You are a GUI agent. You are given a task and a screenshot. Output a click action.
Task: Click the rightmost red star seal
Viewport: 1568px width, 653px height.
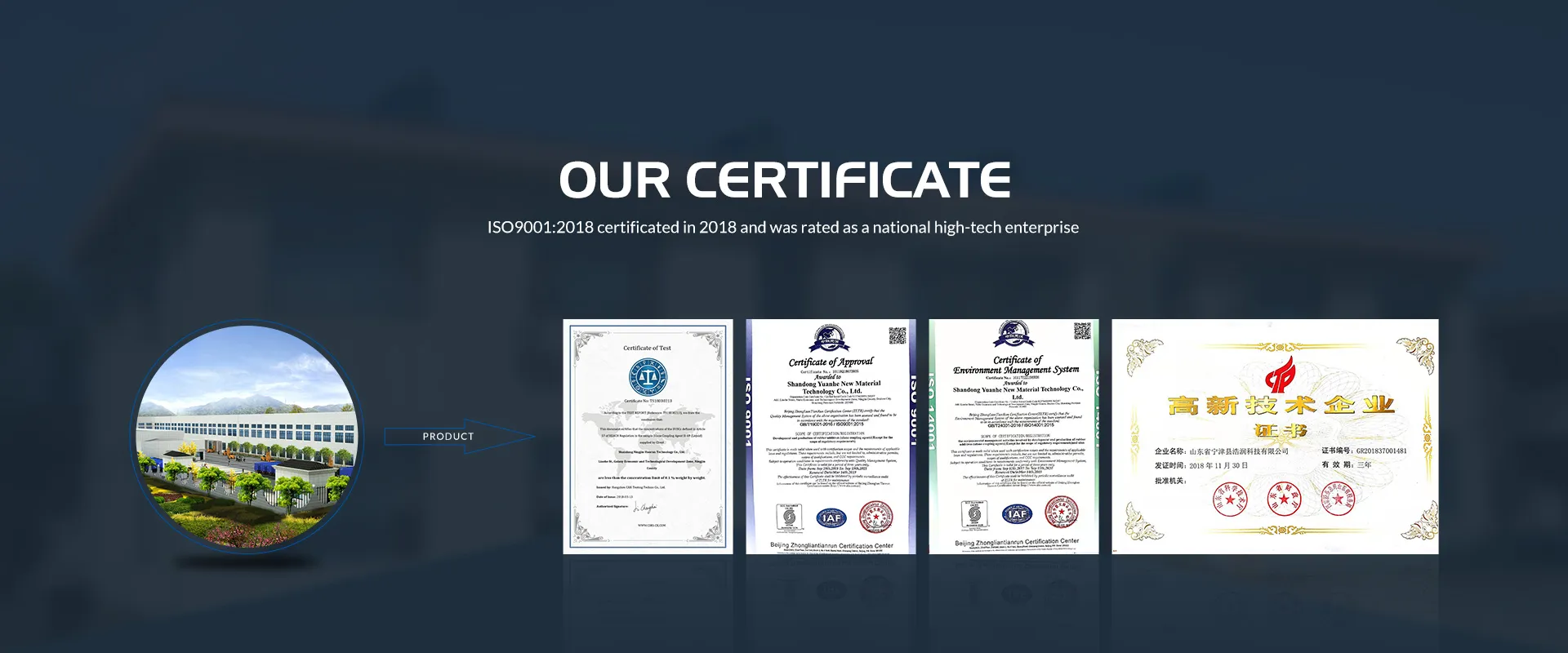click(1338, 498)
